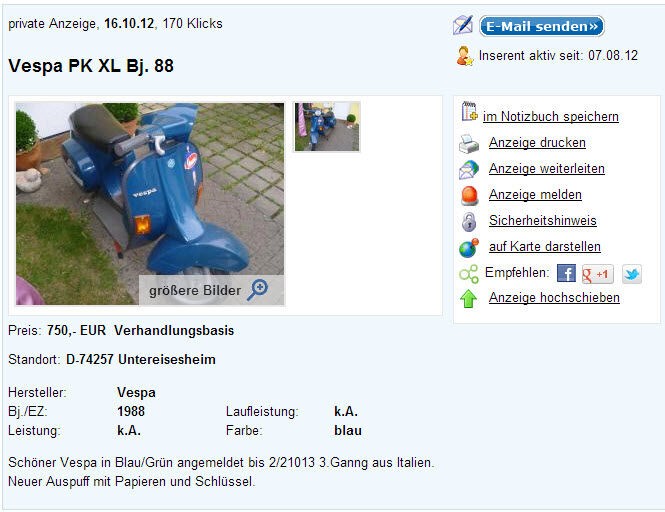Click the Anzeige hochschieben link
The image size is (665, 512).
click(554, 297)
